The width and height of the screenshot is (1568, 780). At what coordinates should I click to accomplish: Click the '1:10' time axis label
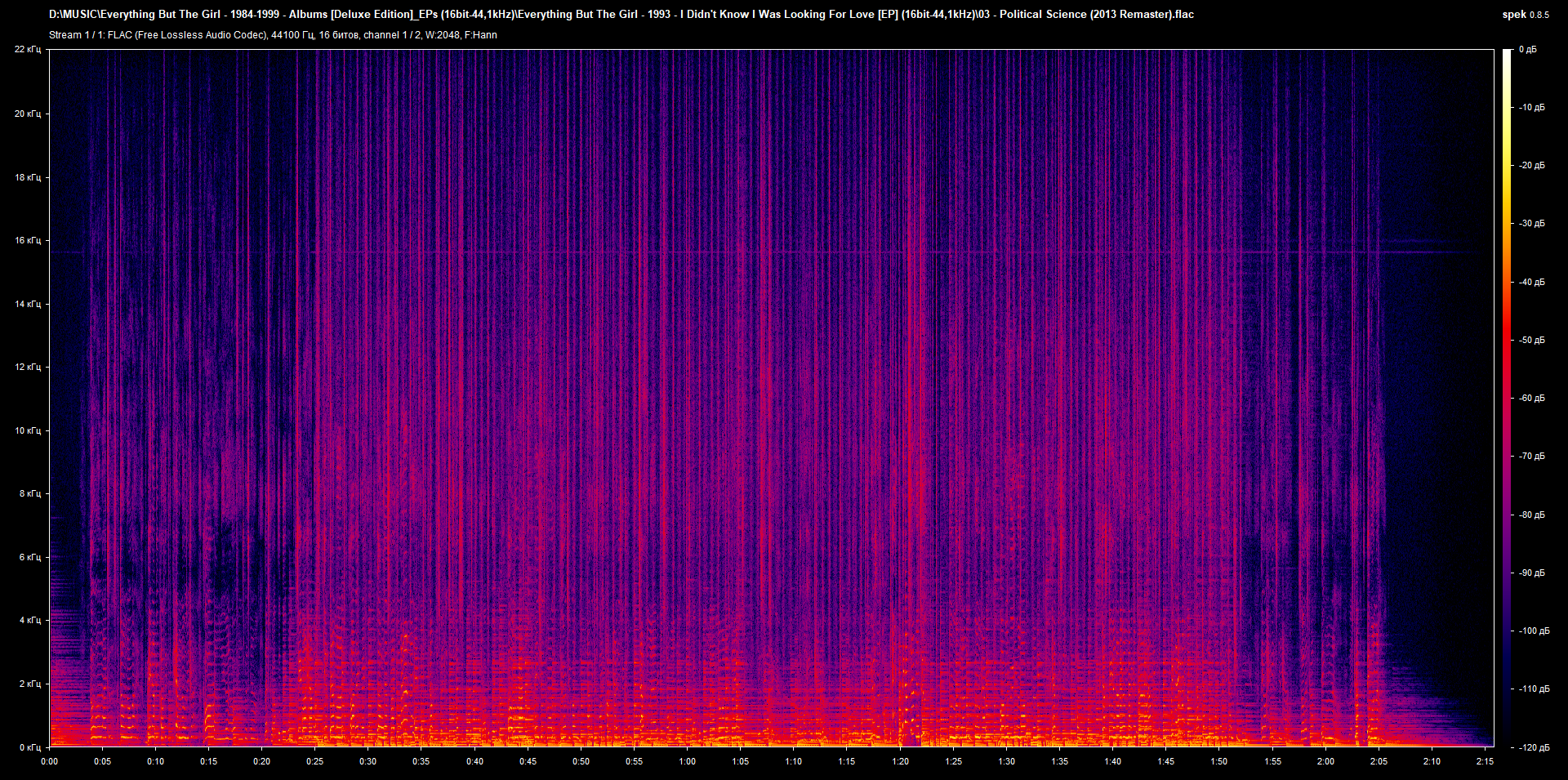pyautogui.click(x=794, y=761)
